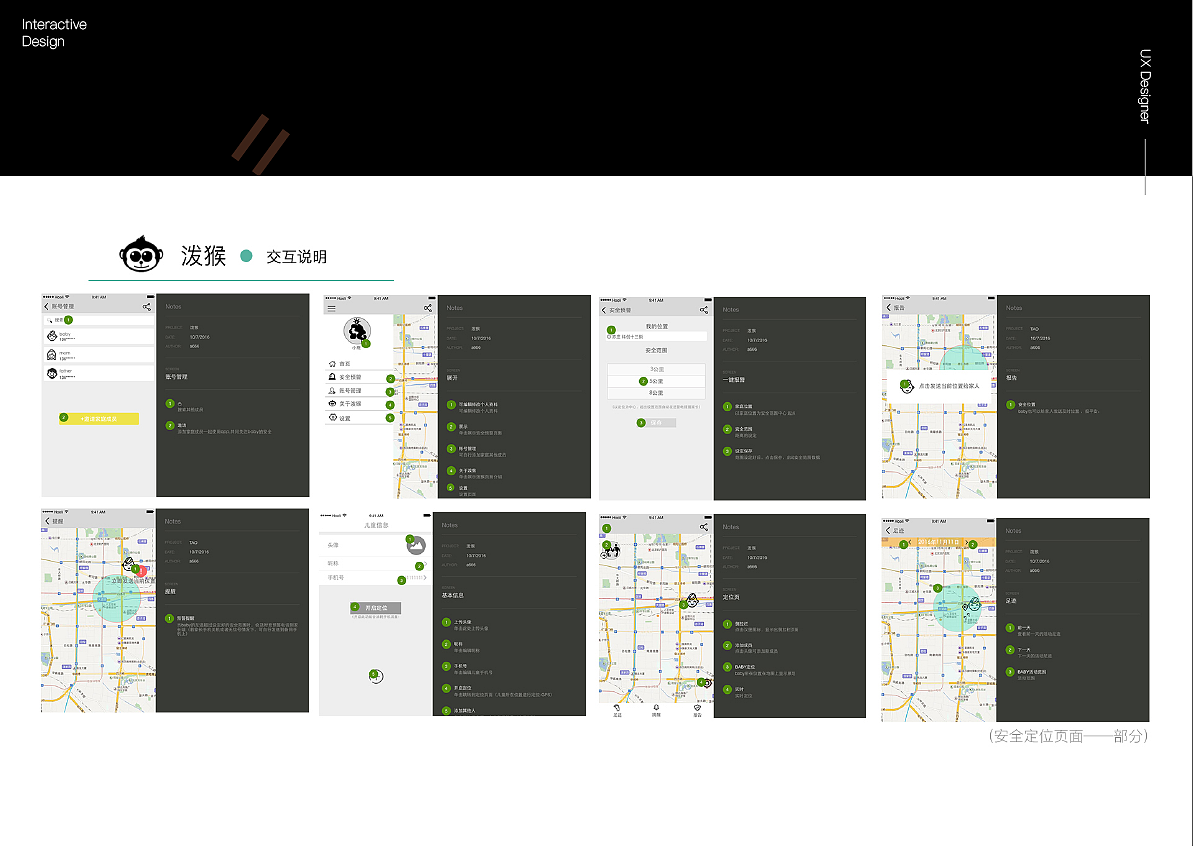Select the baby account row
1193x847 pixels.
pos(98,336)
